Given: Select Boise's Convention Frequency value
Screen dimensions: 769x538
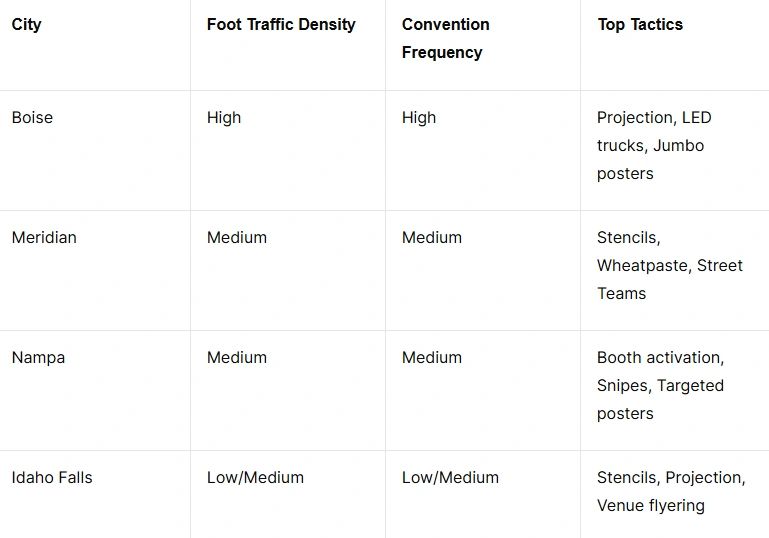Looking at the screenshot, I should (419, 118).
